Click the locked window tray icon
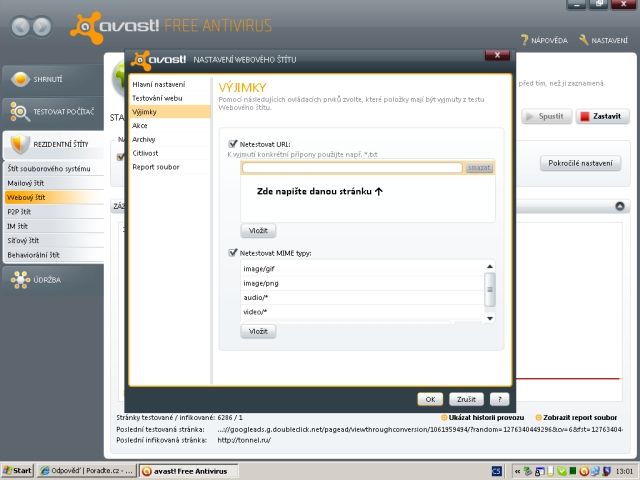Viewport: 640px width, 480px height. 540,471
